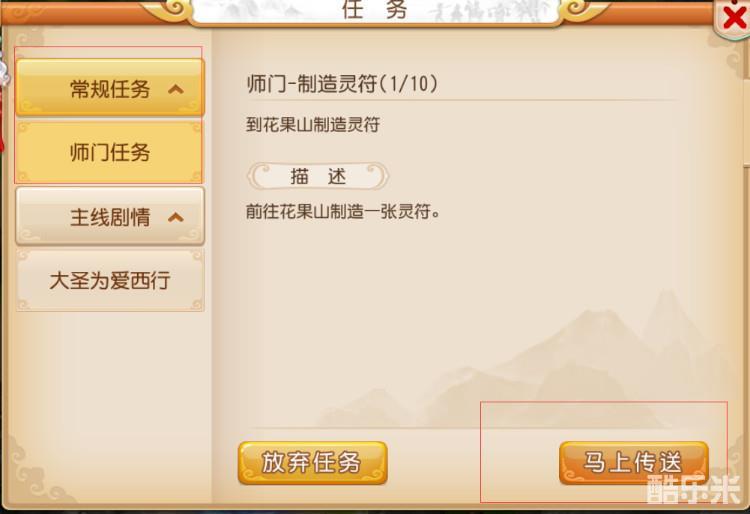
Task: Click golden swirl ornament left of title
Action: 171,10
